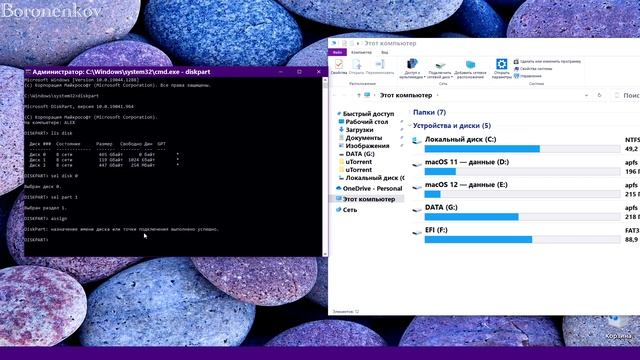Select Локальный диск in the sidebar
640x360 pixels.
click(x=371, y=178)
